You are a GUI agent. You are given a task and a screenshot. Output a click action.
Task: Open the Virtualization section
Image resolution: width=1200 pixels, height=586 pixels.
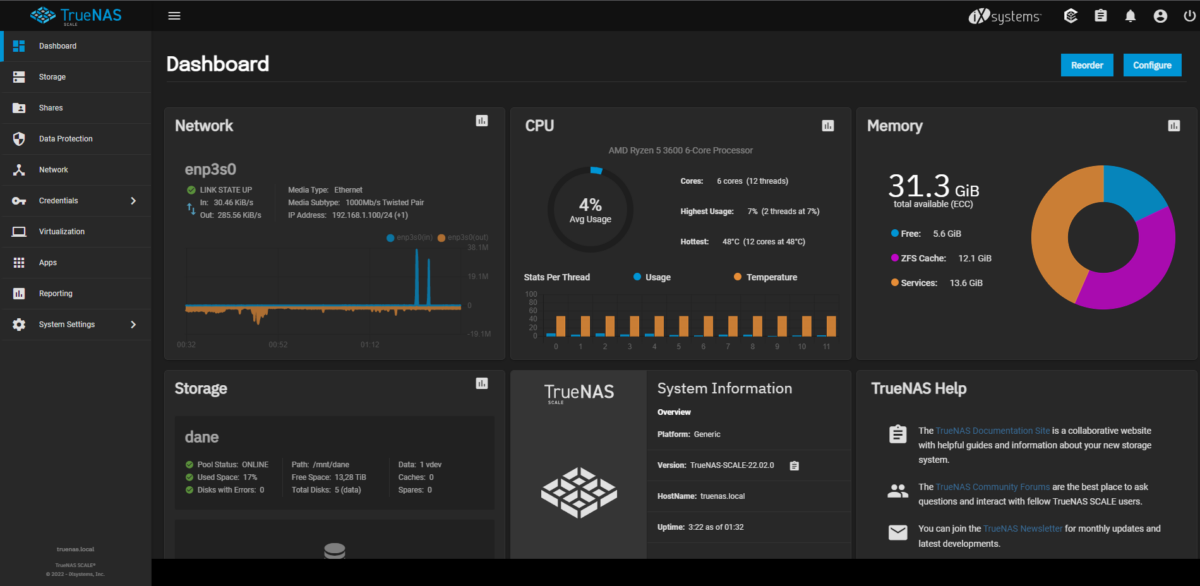(x=61, y=232)
